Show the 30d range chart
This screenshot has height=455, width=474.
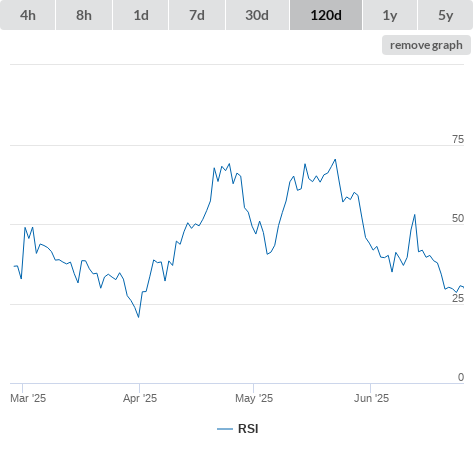257,15
